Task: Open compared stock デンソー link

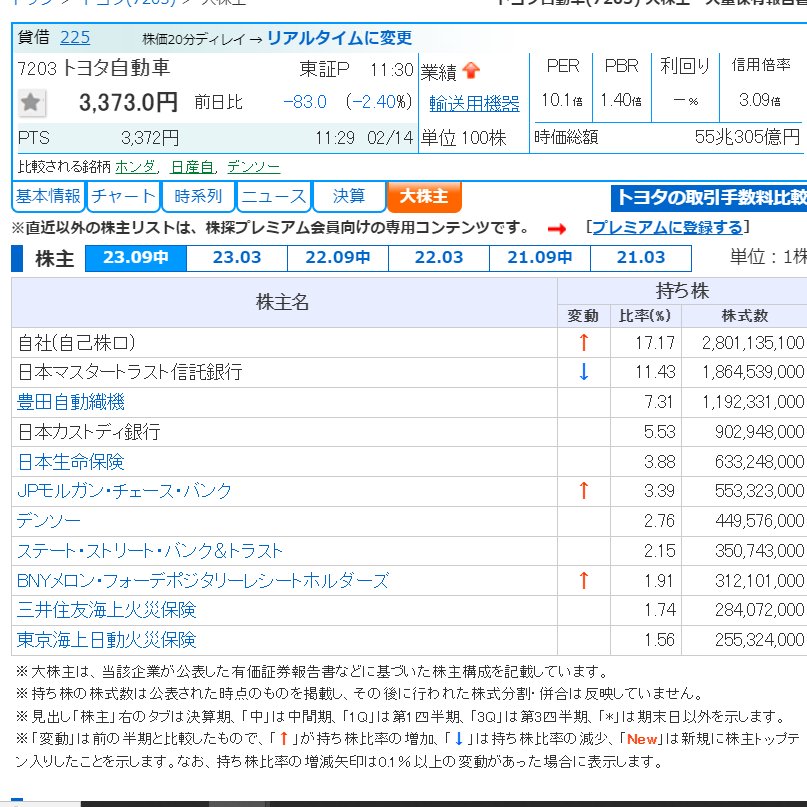Action: point(253,166)
